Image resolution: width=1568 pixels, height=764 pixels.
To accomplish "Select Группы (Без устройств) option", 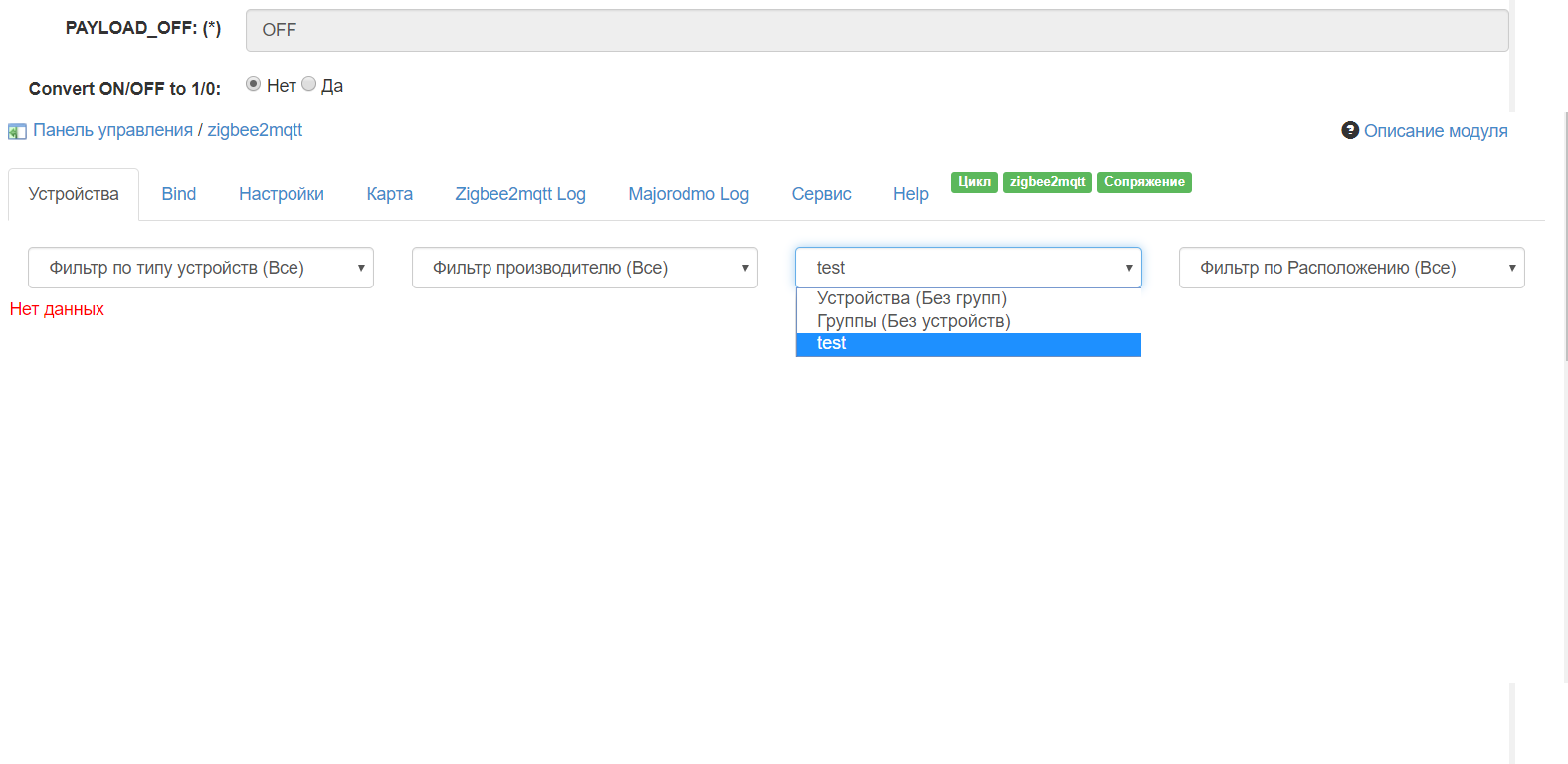I will (x=913, y=321).
